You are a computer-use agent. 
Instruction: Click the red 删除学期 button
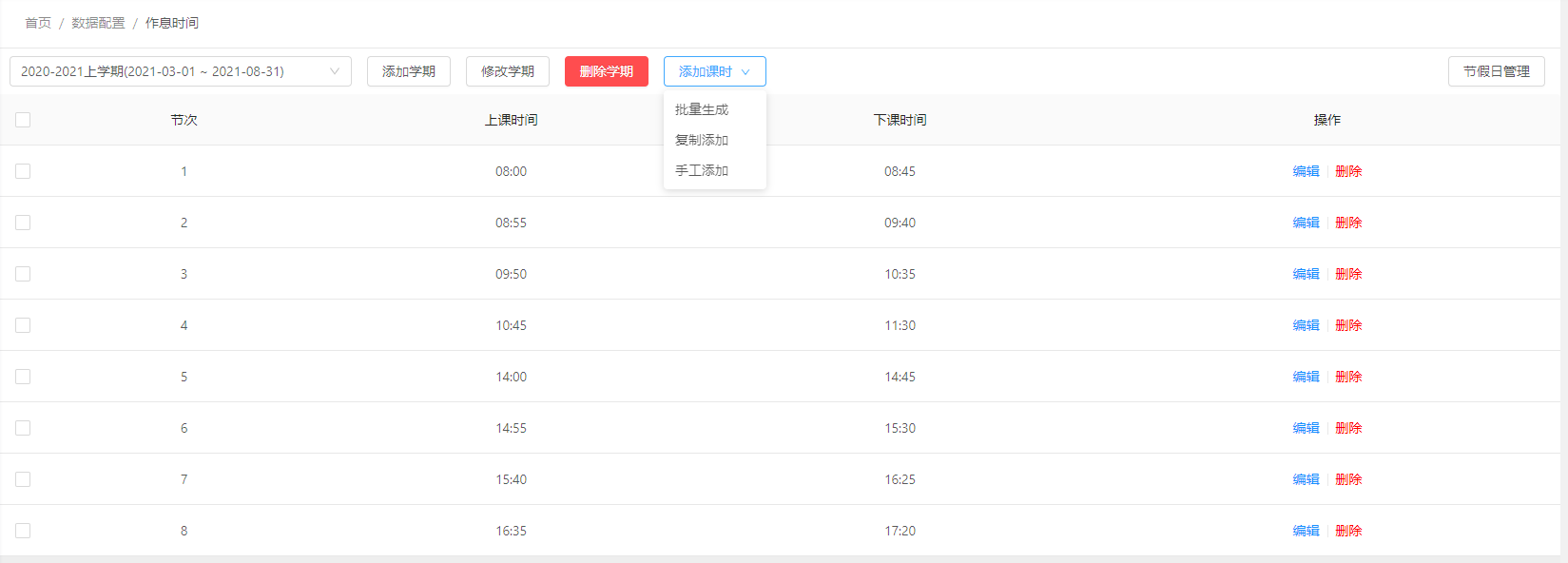pos(607,71)
